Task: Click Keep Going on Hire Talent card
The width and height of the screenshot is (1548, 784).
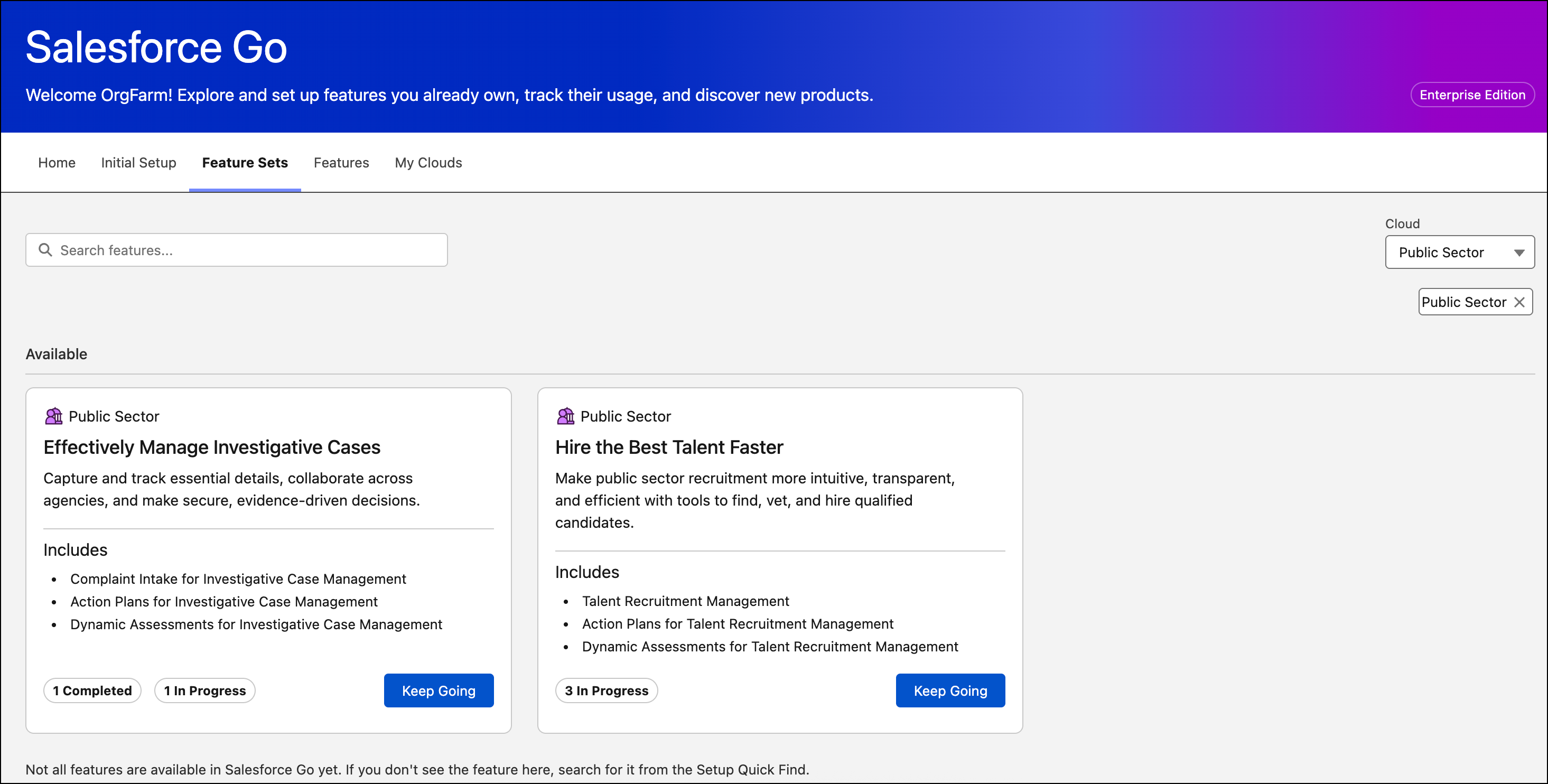Action: point(950,690)
